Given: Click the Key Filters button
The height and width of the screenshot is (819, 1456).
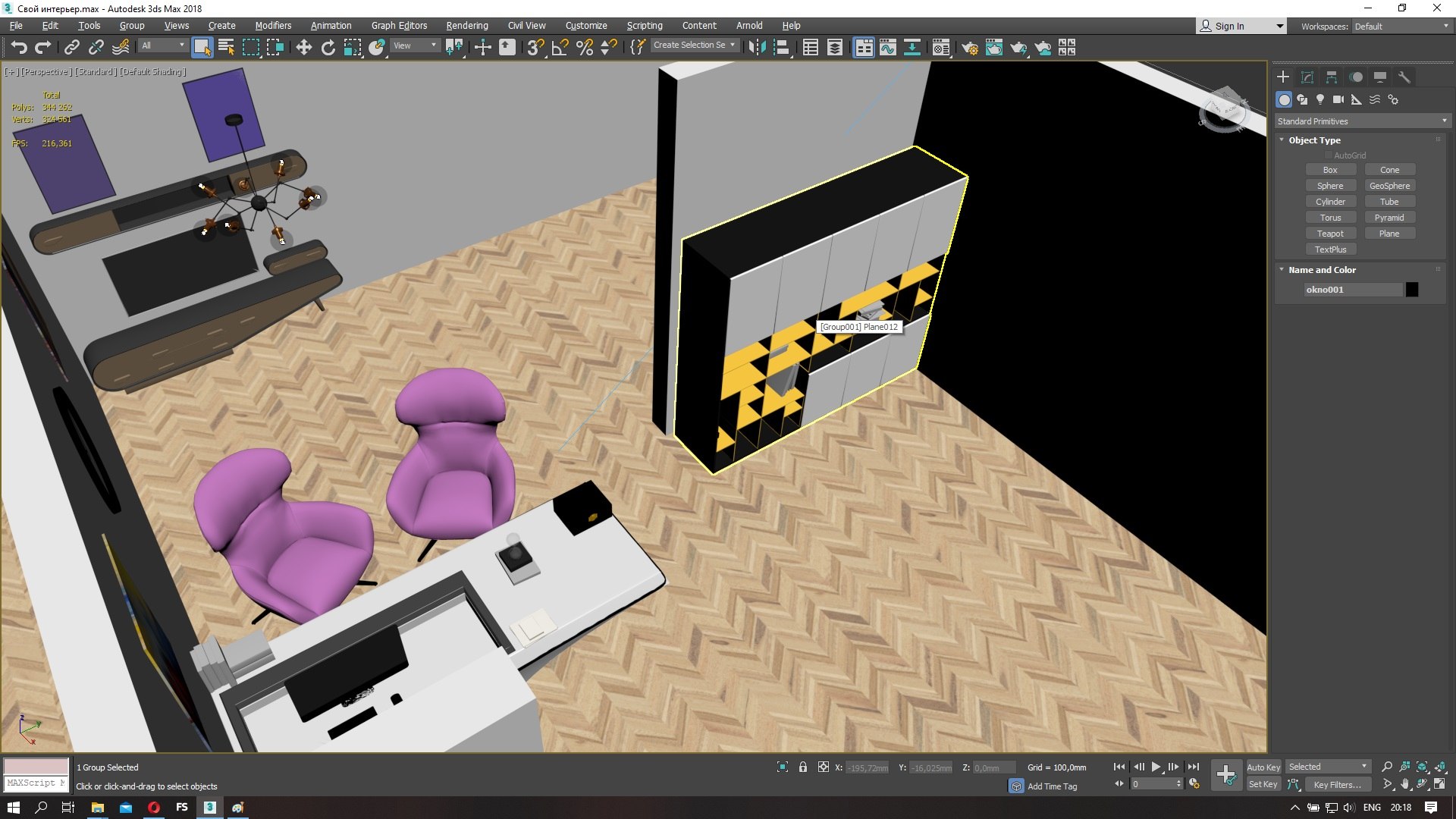Looking at the screenshot, I should 1338,785.
